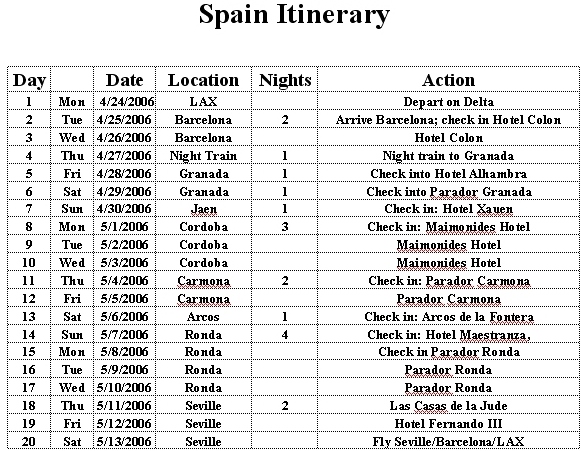Click the Action column header
The width and height of the screenshot is (581, 451).
coord(448,80)
